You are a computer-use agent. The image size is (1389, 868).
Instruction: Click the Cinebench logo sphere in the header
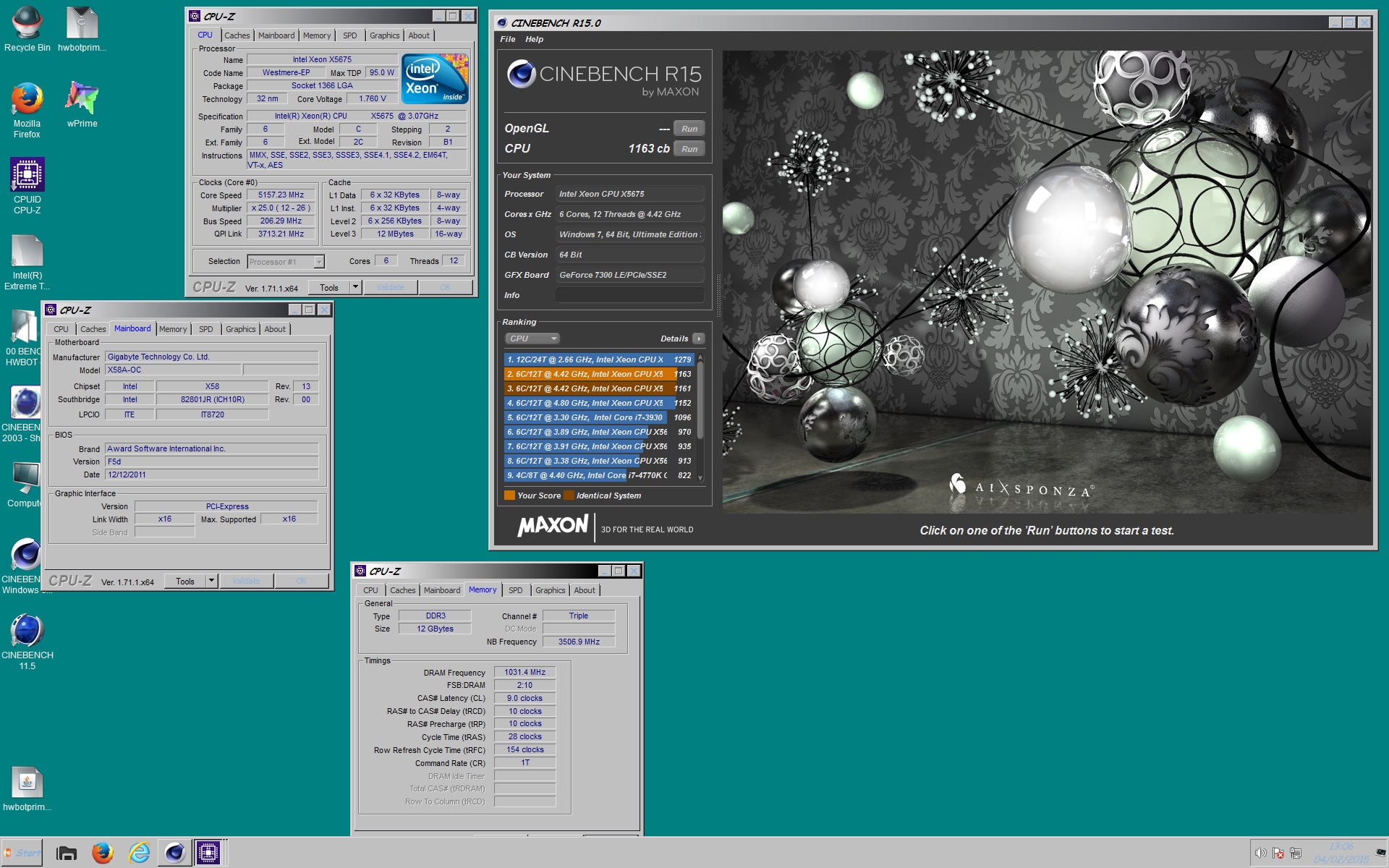tap(521, 74)
